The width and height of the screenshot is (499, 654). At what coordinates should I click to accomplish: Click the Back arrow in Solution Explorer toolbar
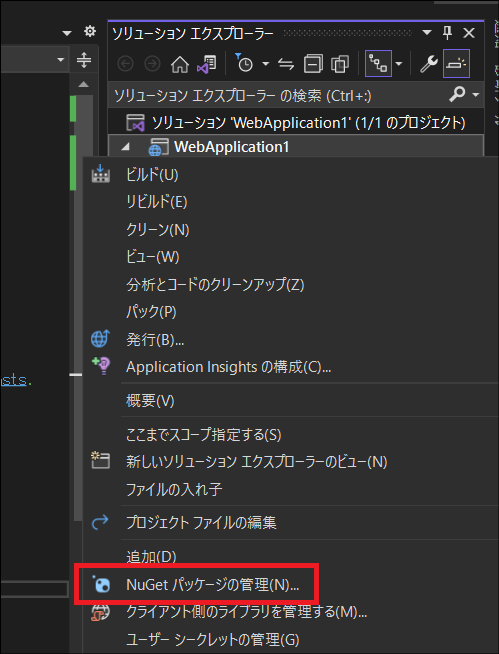click(x=125, y=64)
